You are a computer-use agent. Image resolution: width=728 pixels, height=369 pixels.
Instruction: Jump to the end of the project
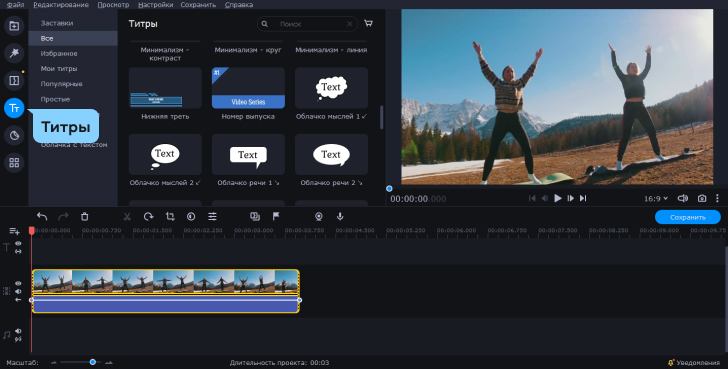[583, 198]
